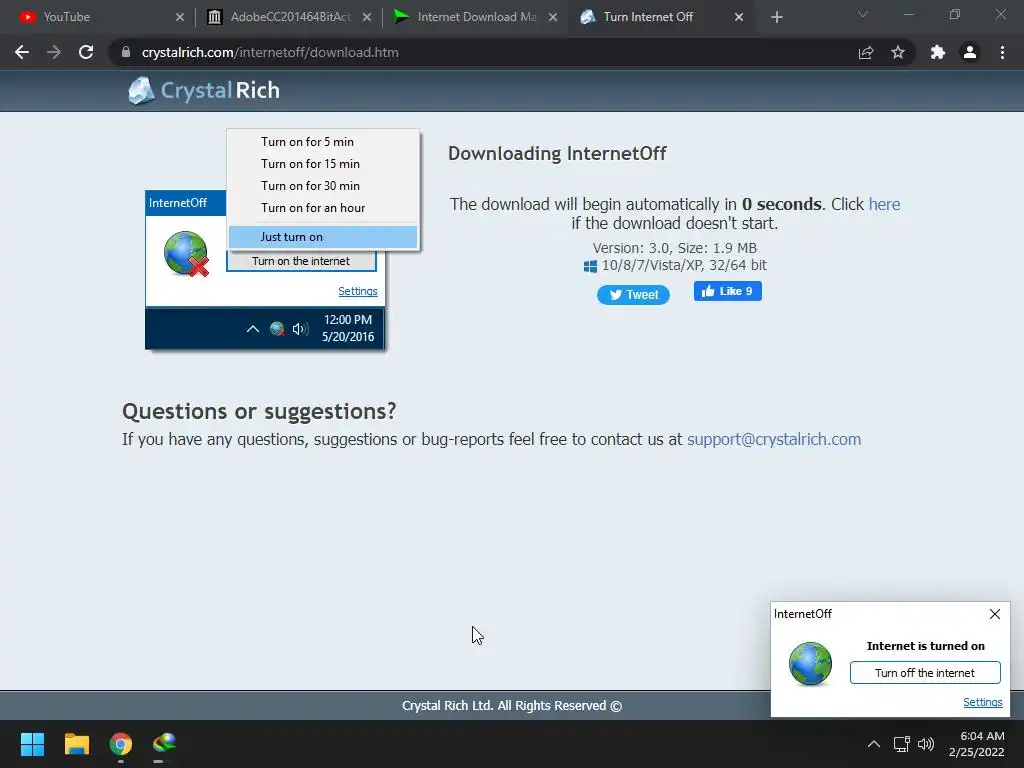Screen dimensions: 1024x768
Task: Close the AdobeCC tab
Action: click(367, 17)
